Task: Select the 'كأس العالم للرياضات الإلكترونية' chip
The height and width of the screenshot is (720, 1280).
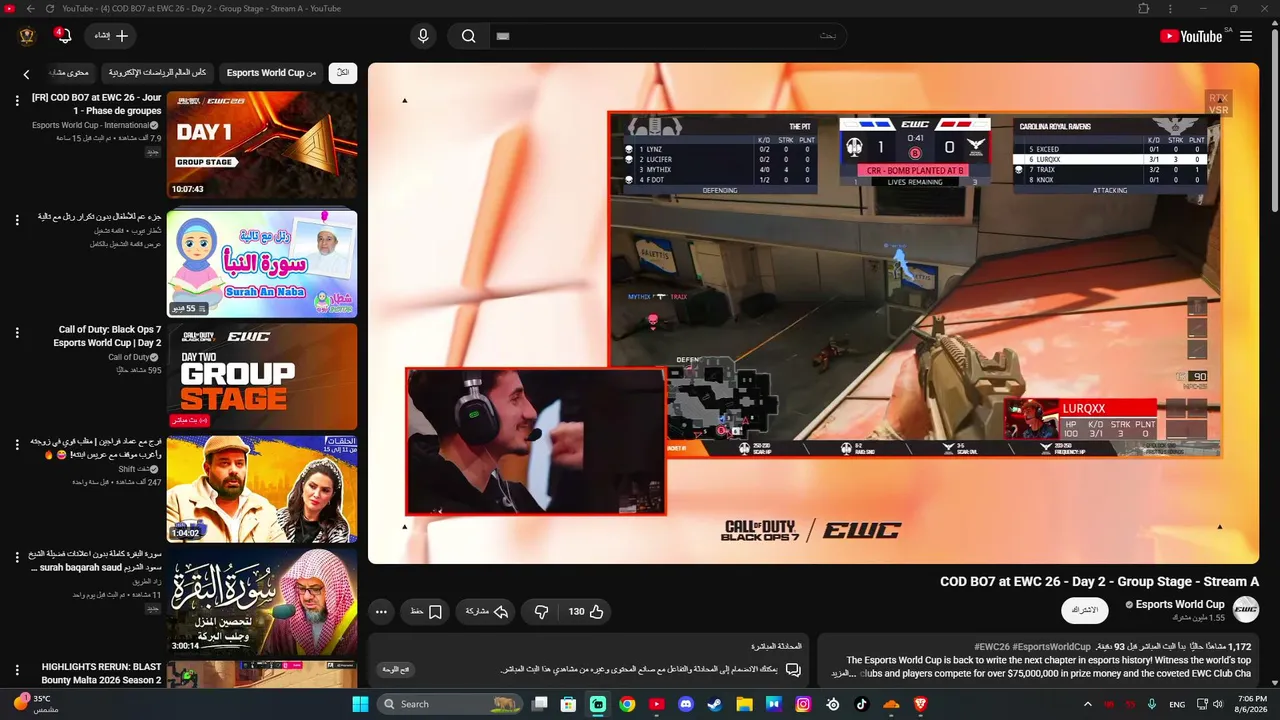Action: click(x=157, y=73)
